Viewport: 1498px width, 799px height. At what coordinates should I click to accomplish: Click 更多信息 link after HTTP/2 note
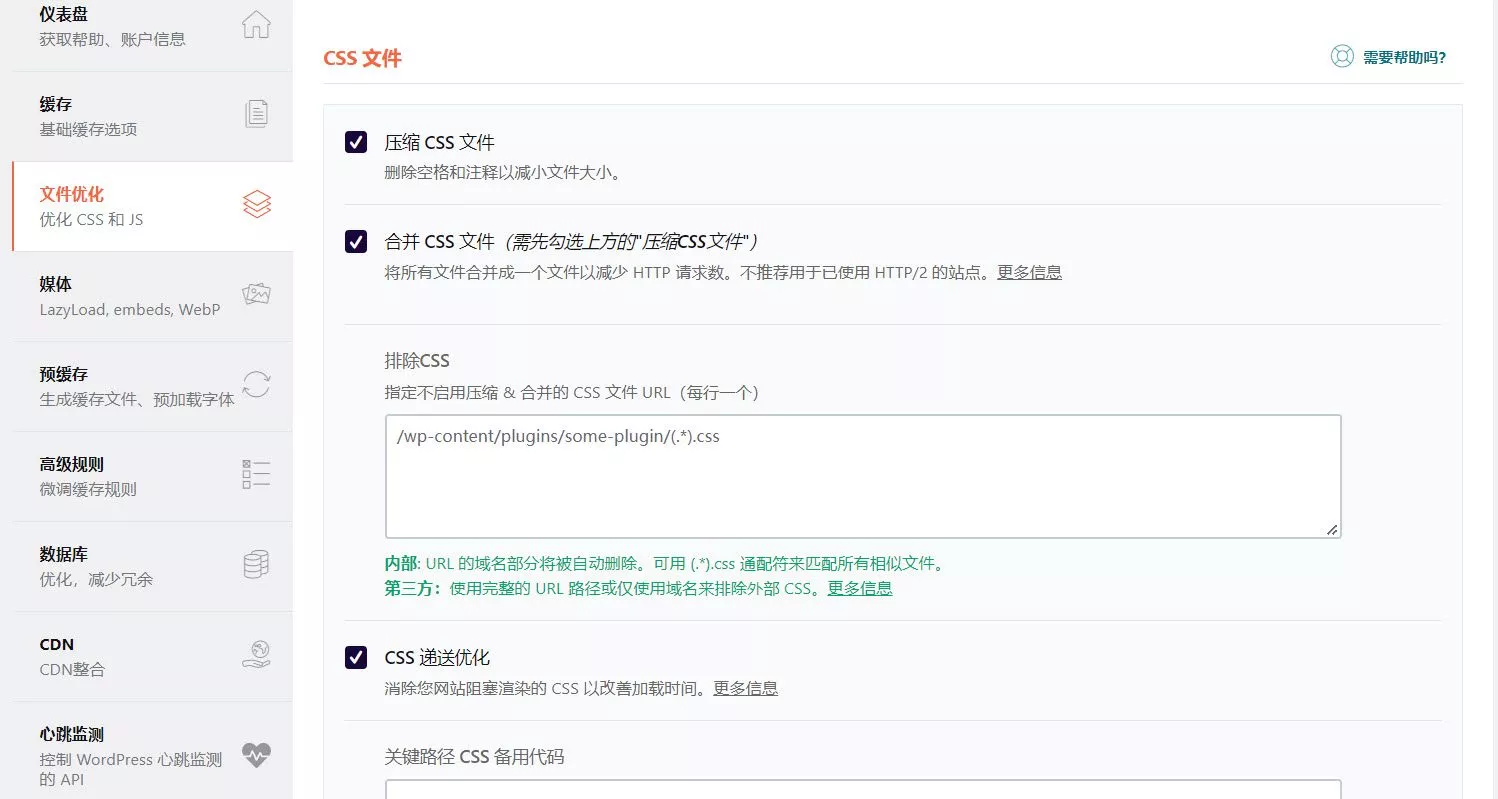pos(1029,272)
